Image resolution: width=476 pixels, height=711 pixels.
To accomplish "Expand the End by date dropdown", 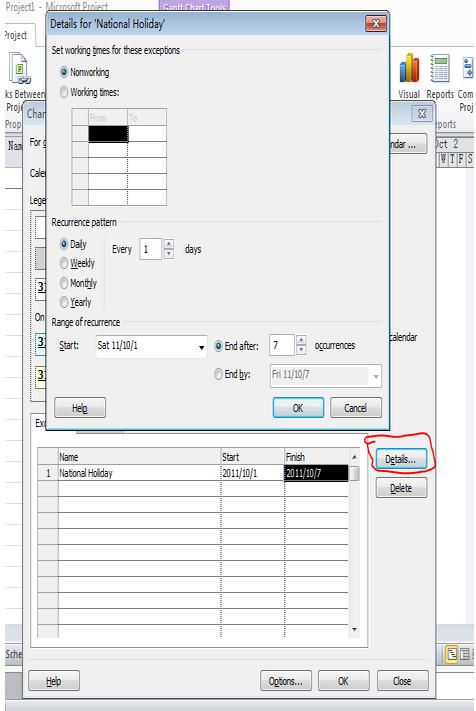I will [375, 376].
